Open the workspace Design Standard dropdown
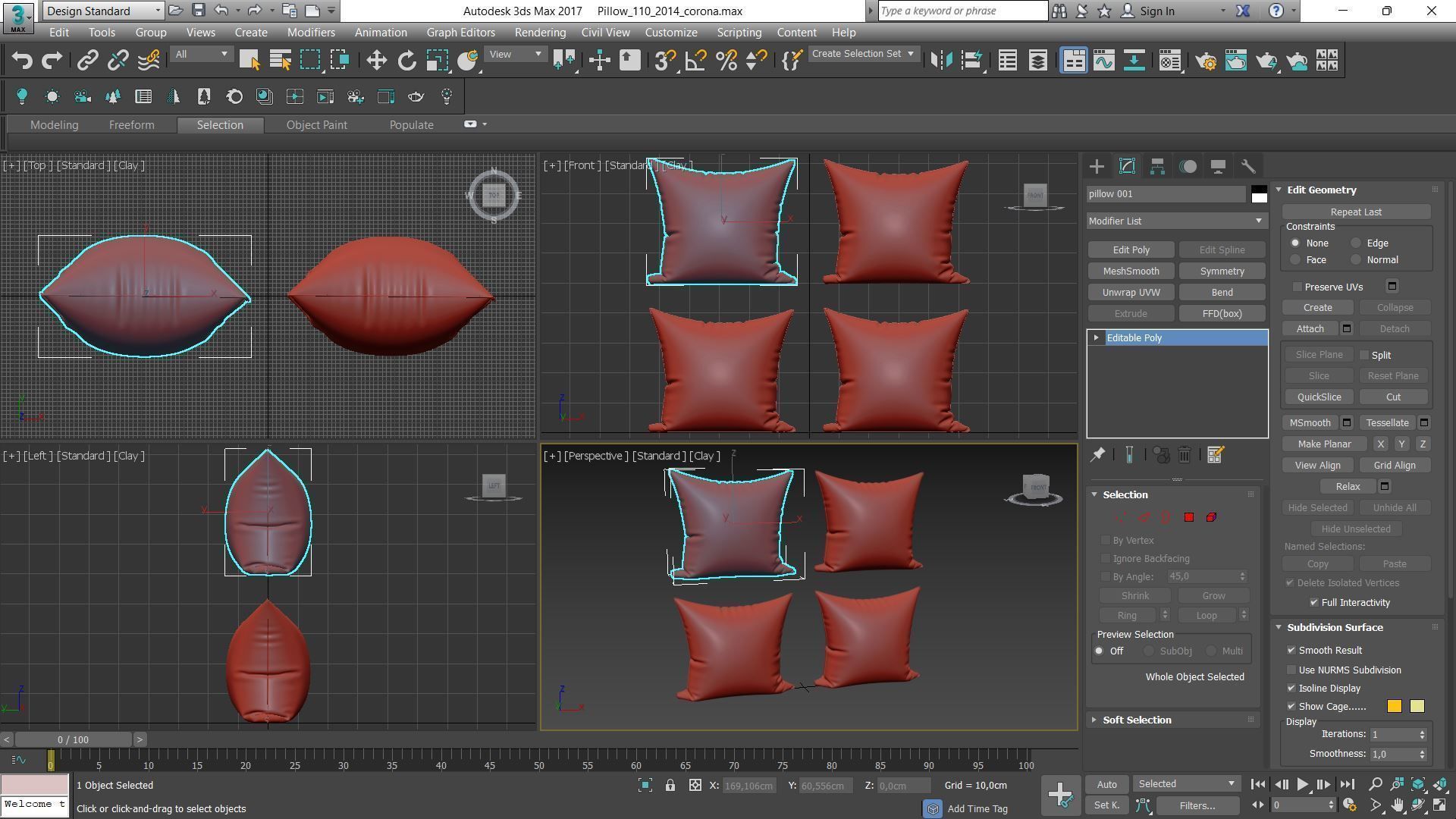 coord(103,11)
